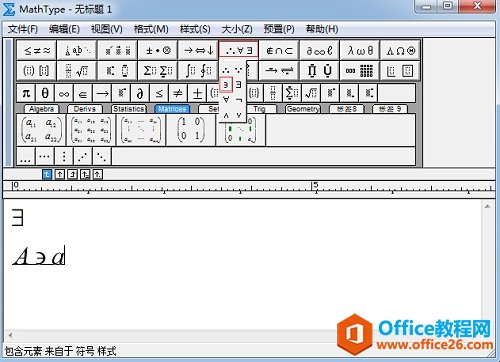The width and height of the screenshot is (500, 362).
Task: Insert the 2x2 matrix a11 a12 template
Action: tap(41, 130)
